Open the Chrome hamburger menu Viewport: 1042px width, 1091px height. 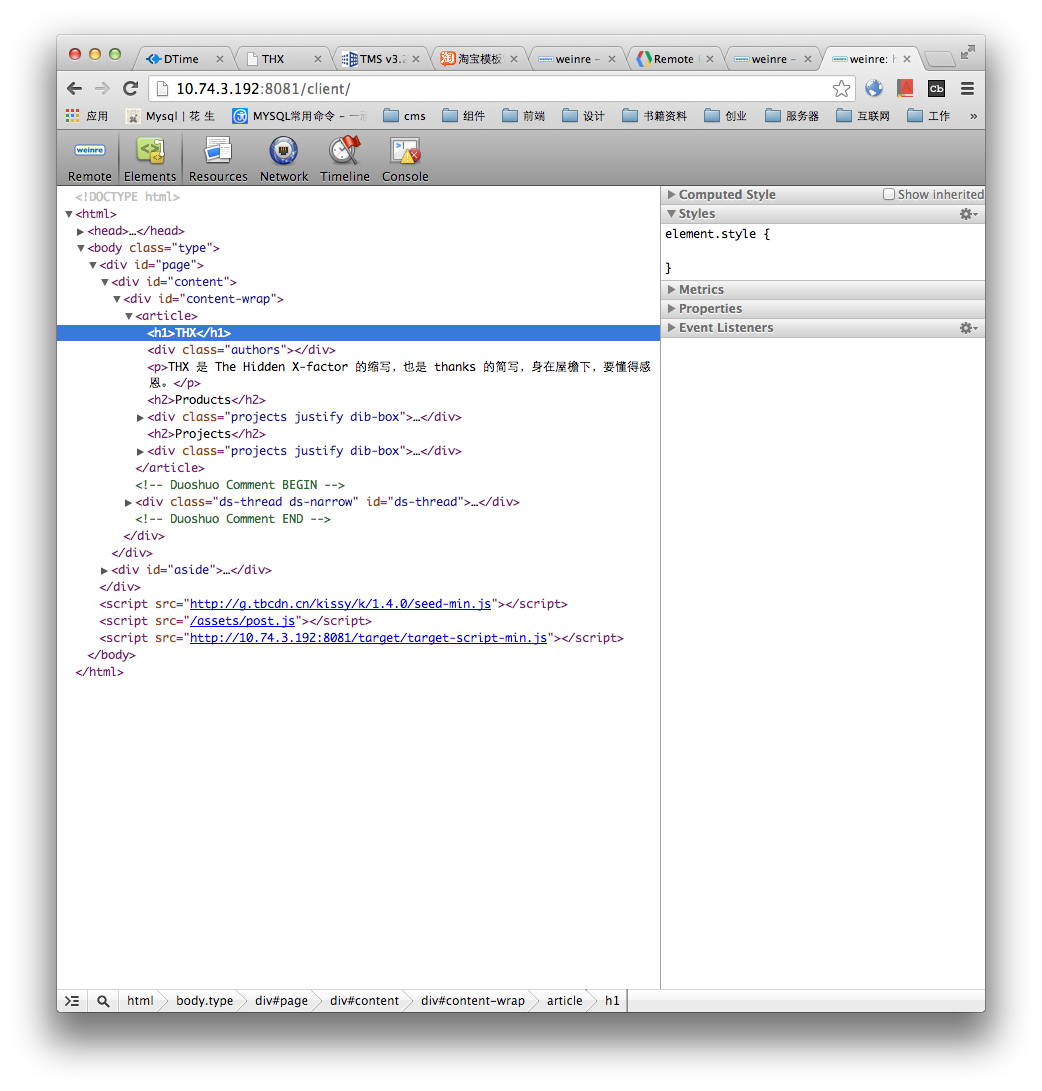point(967,88)
